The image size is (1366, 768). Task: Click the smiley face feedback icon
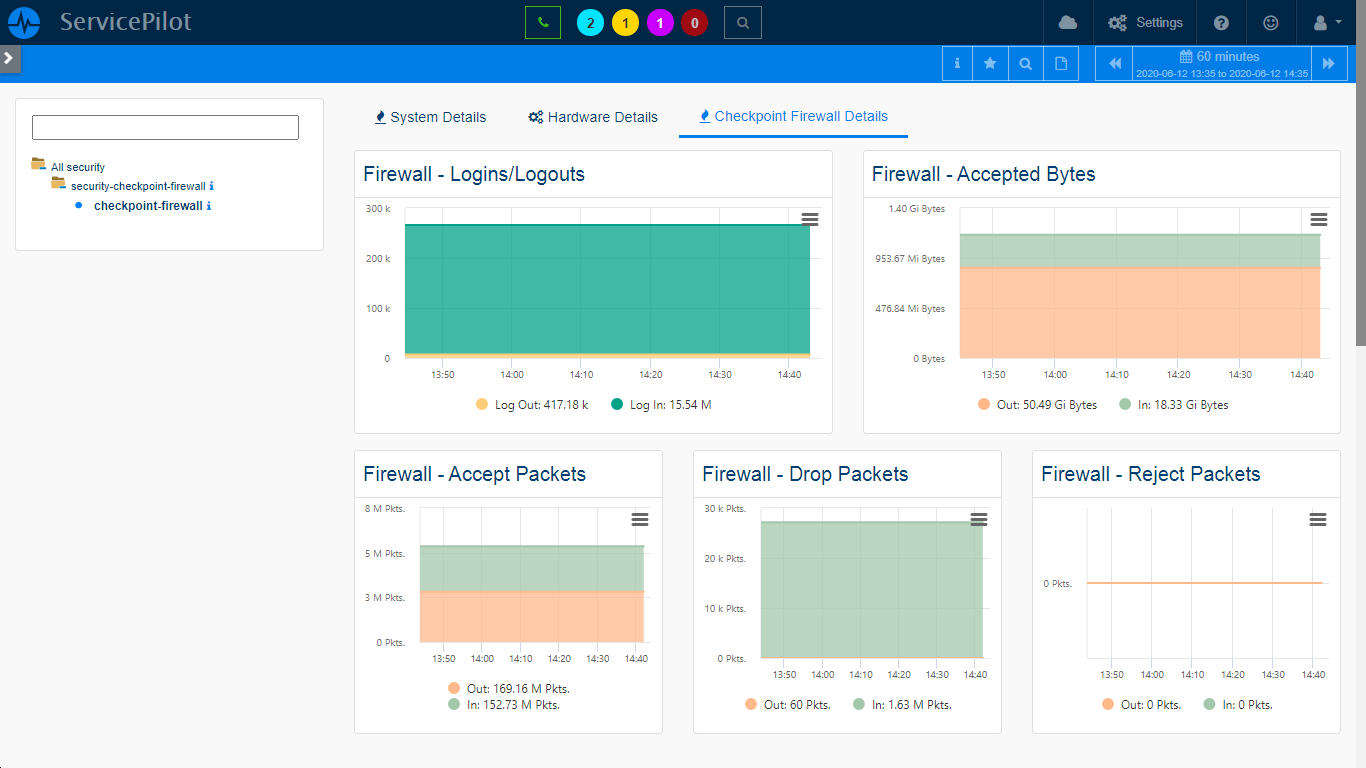1270,22
